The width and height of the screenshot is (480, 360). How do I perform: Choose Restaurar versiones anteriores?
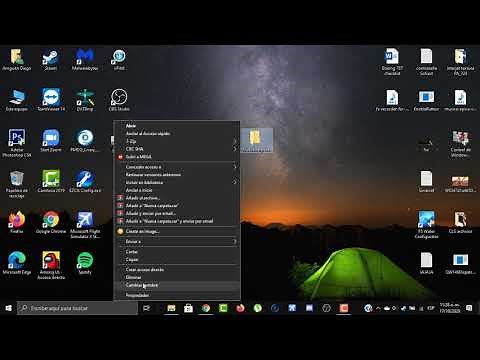point(177,174)
